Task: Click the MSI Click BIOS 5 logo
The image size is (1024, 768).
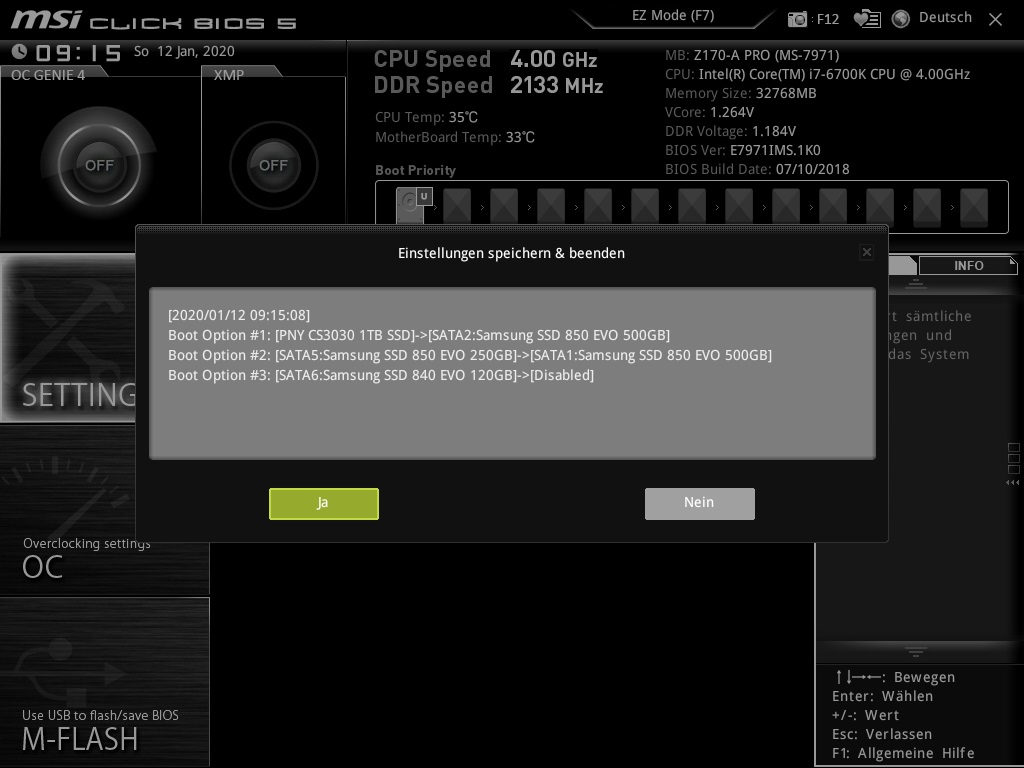Action: (153, 20)
